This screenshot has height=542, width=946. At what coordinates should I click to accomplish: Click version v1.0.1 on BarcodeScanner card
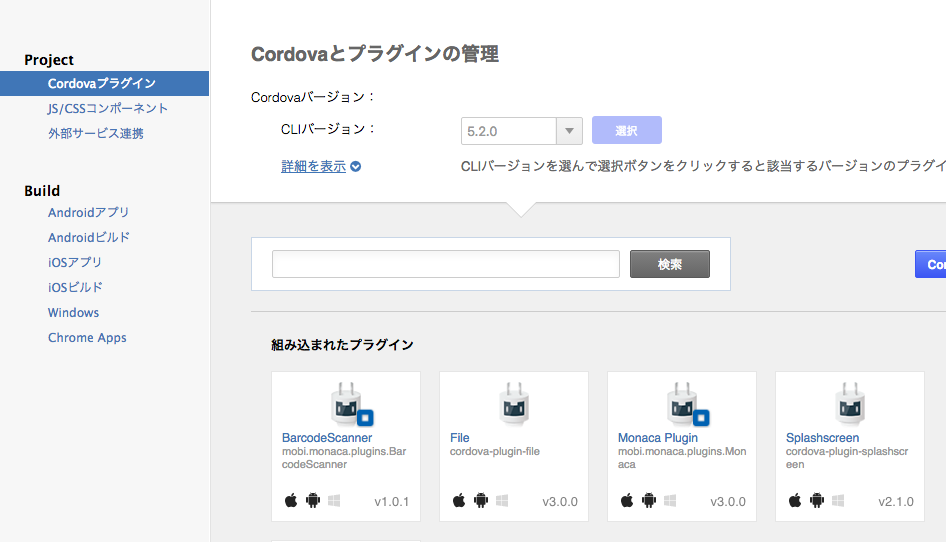[x=392, y=502]
